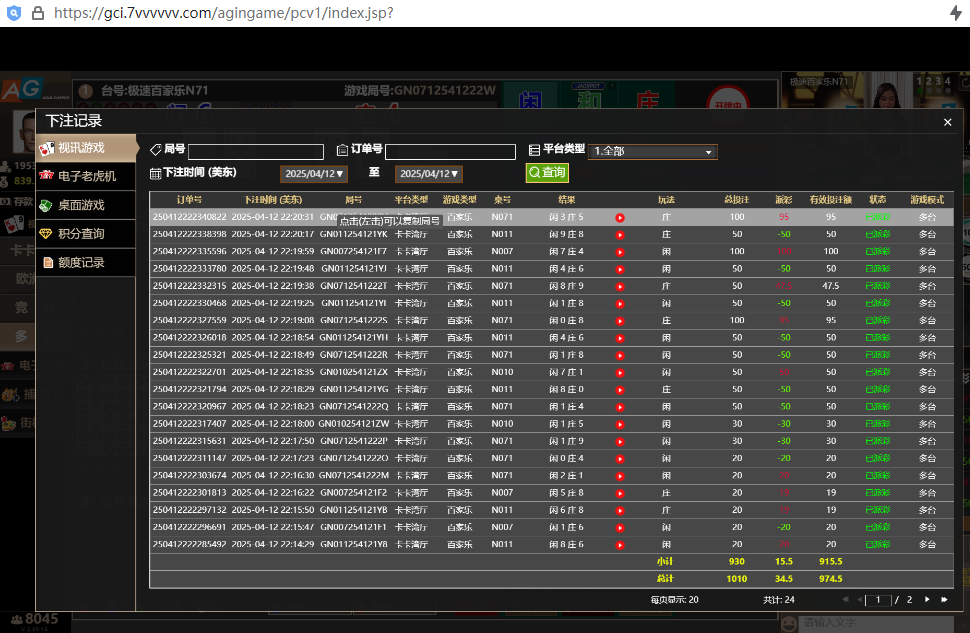This screenshot has height=633, width=970.
Task: Open 桌面游戏 sidebar tab
Action: point(86,205)
